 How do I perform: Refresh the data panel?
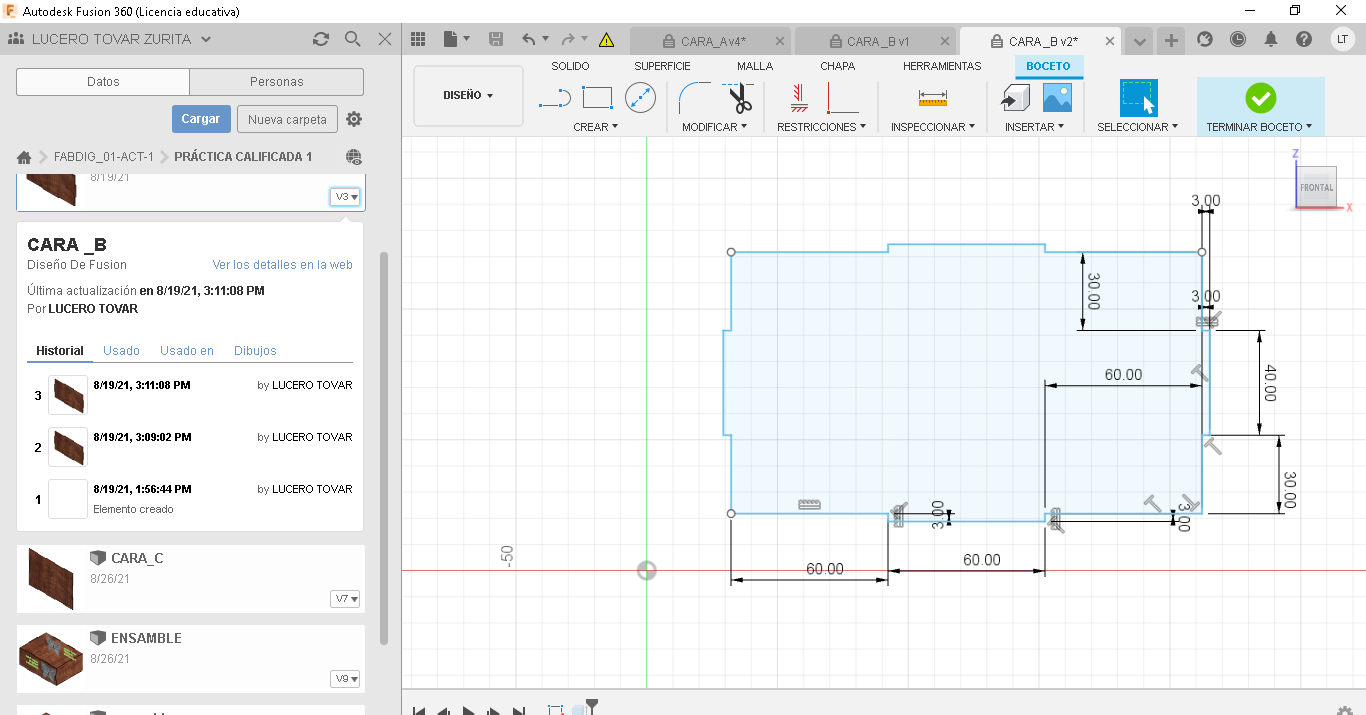(x=320, y=40)
